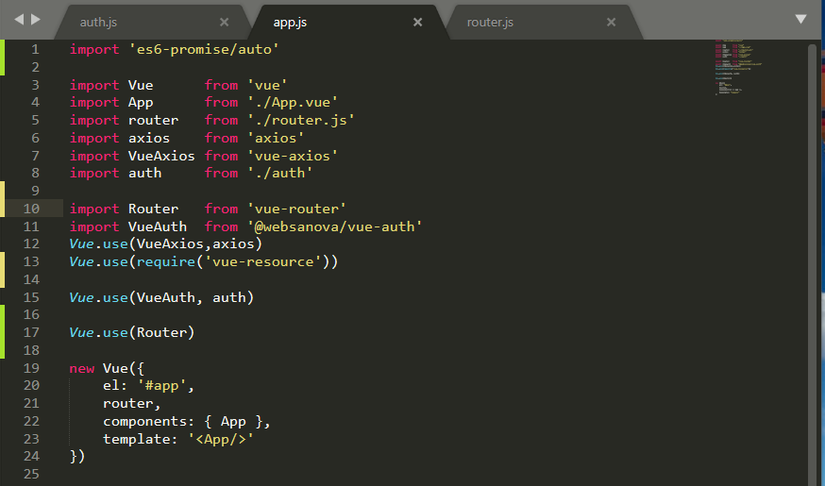This screenshot has height=486, width=825.
Task: Click Router argument in Vue.use(Router)
Action: tap(162, 333)
